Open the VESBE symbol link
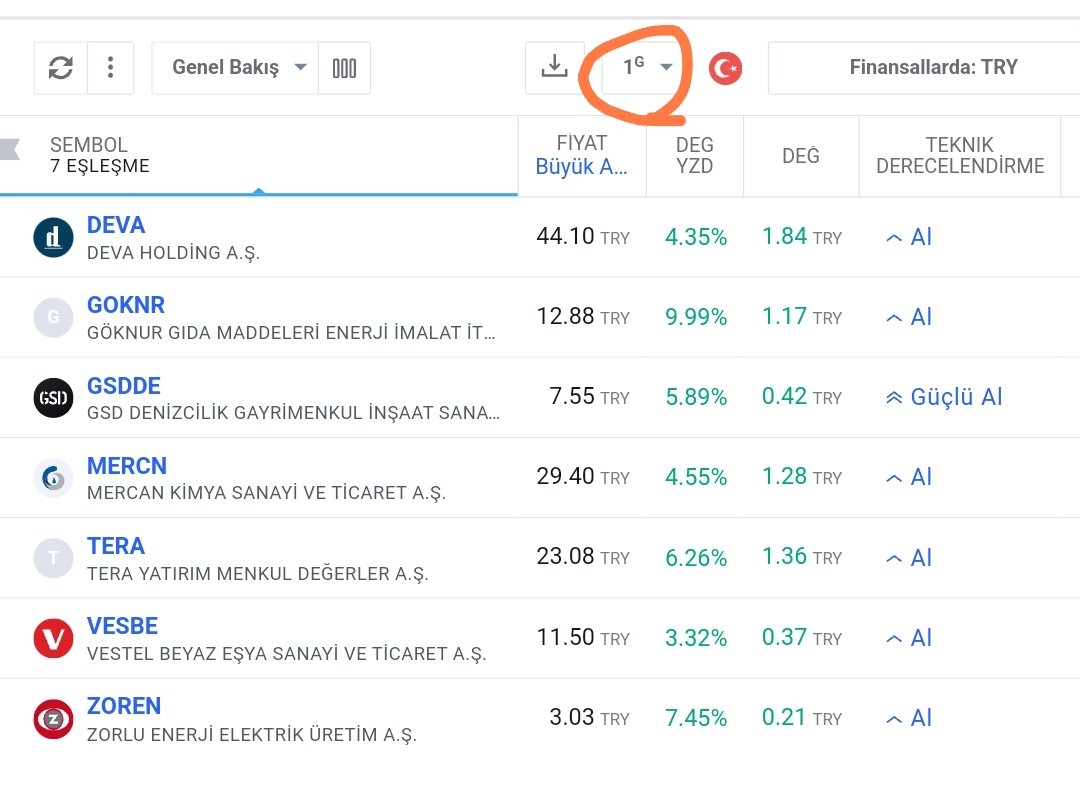Viewport: 1080px width, 791px height. [x=123, y=626]
